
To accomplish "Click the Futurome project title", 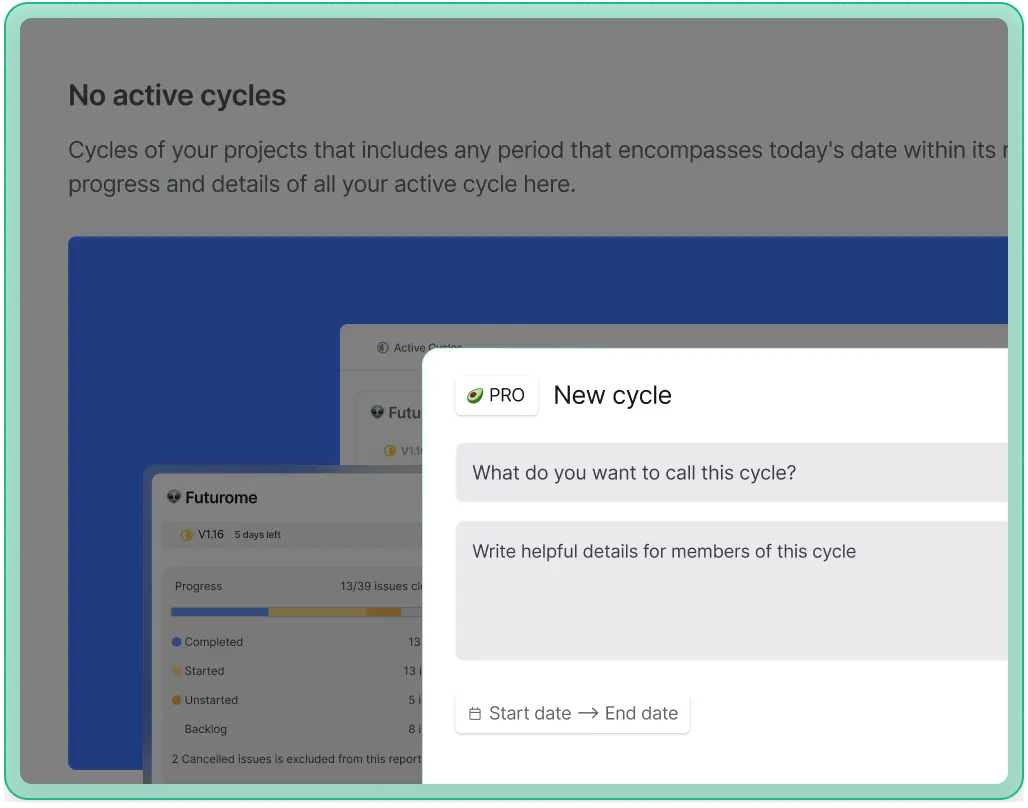I will click(221, 497).
